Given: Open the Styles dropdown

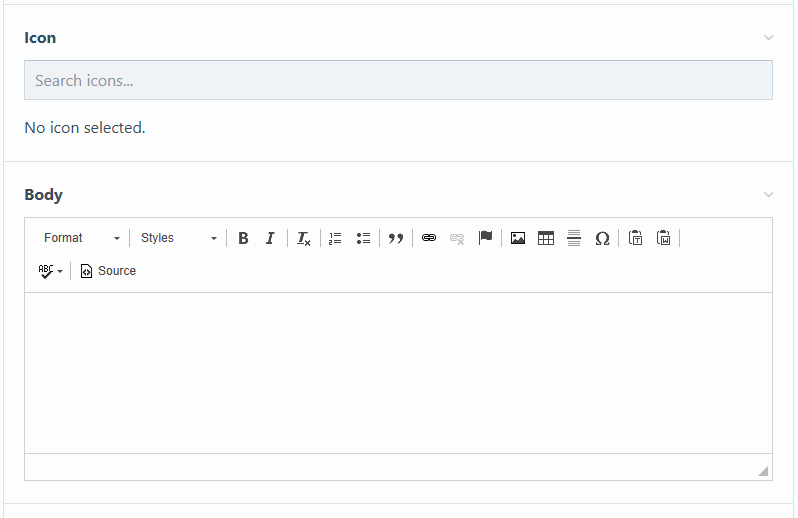Looking at the screenshot, I should click(x=178, y=238).
